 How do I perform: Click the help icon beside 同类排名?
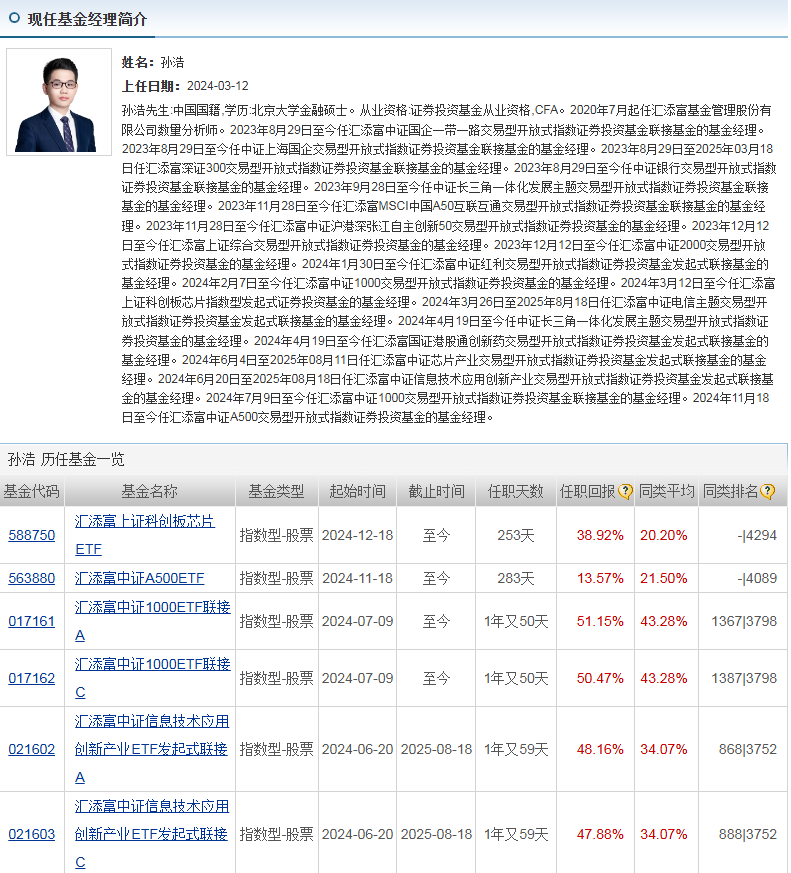768,492
